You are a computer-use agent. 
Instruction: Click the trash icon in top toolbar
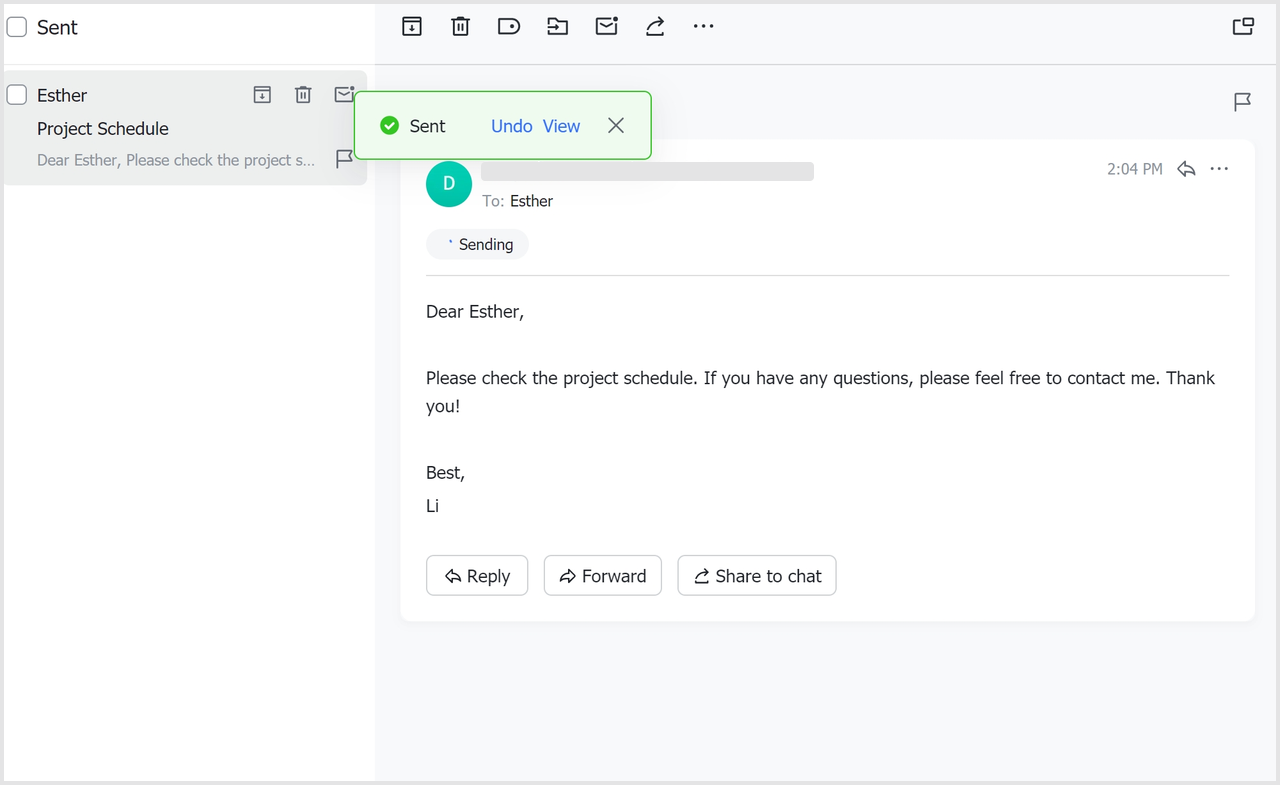point(460,27)
